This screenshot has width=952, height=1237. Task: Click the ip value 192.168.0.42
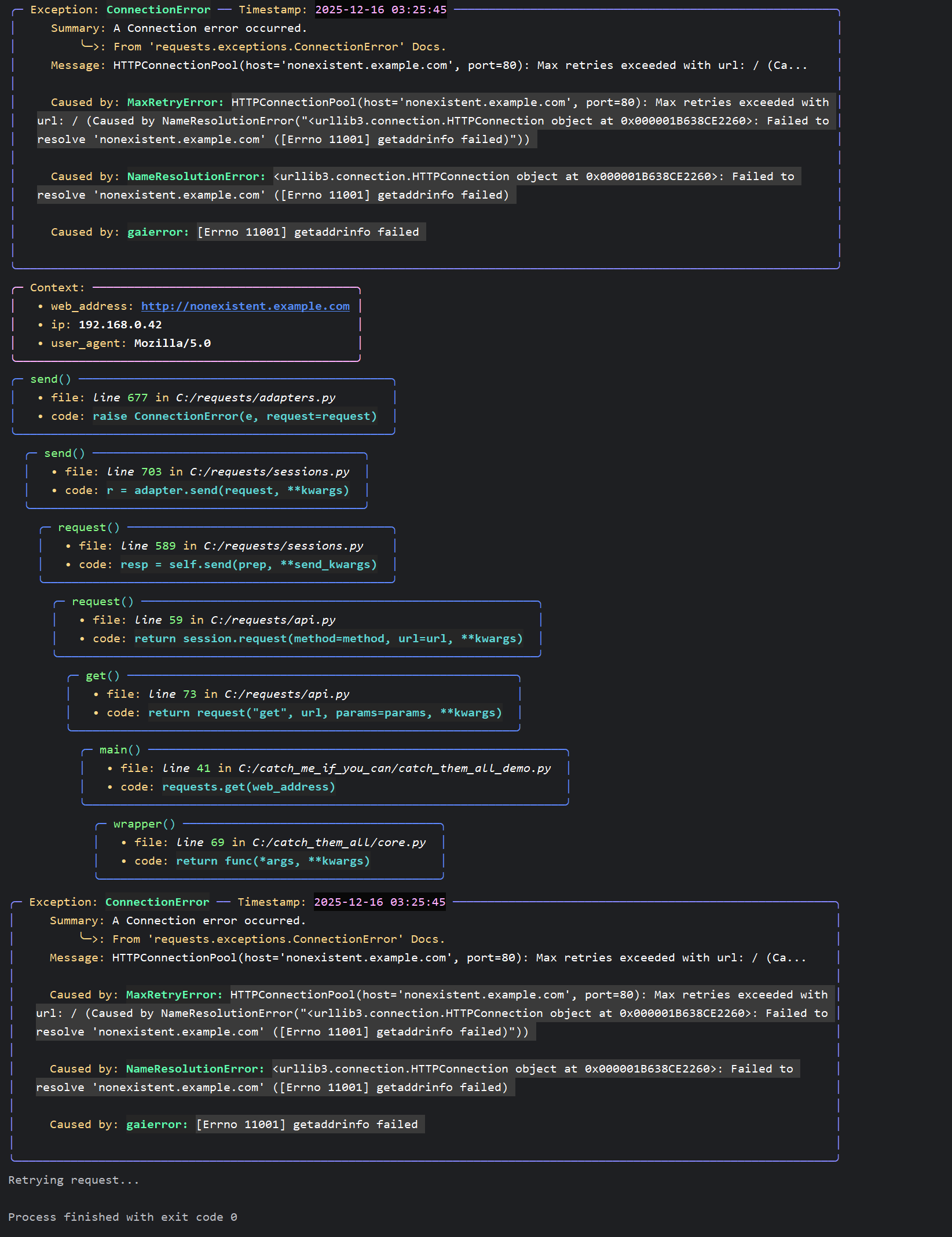pyautogui.click(x=120, y=325)
